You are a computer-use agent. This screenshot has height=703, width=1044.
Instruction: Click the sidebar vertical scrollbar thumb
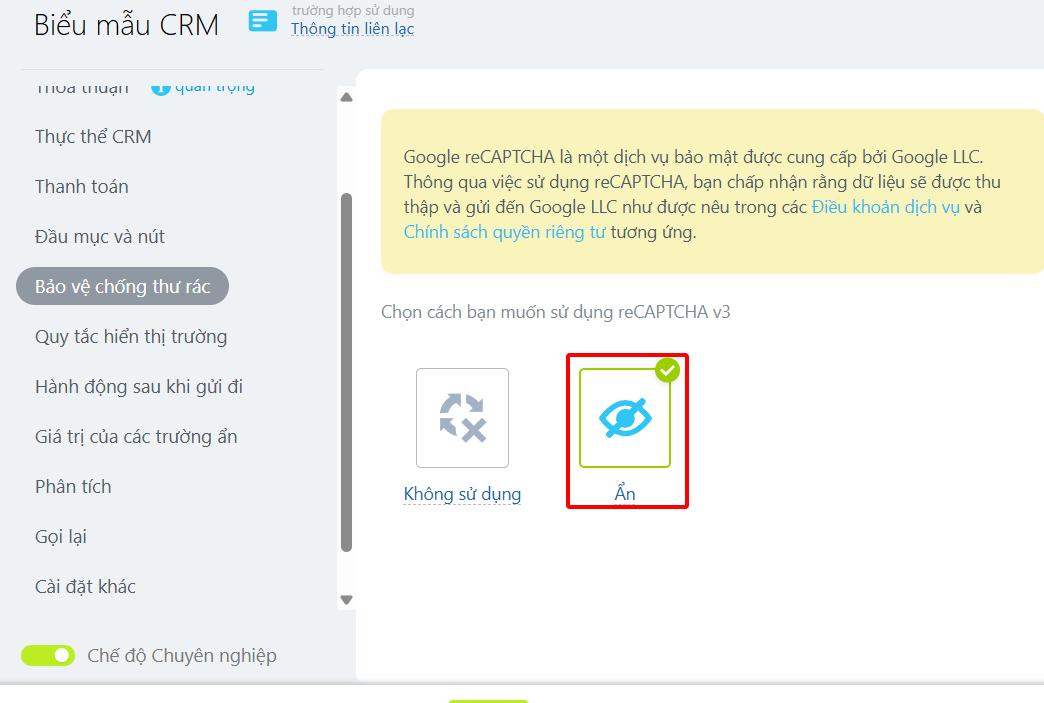point(346,373)
